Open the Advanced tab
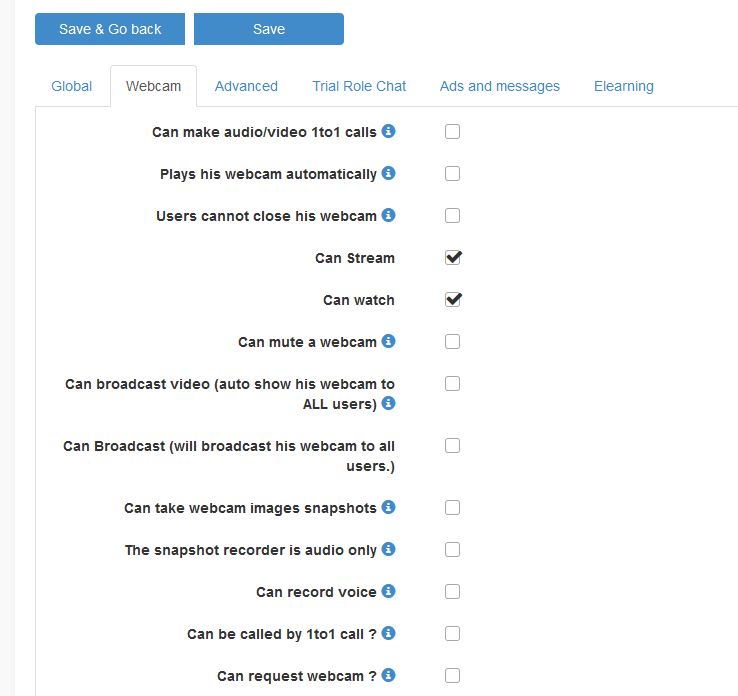The width and height of the screenshot is (738, 696). pyautogui.click(x=246, y=86)
